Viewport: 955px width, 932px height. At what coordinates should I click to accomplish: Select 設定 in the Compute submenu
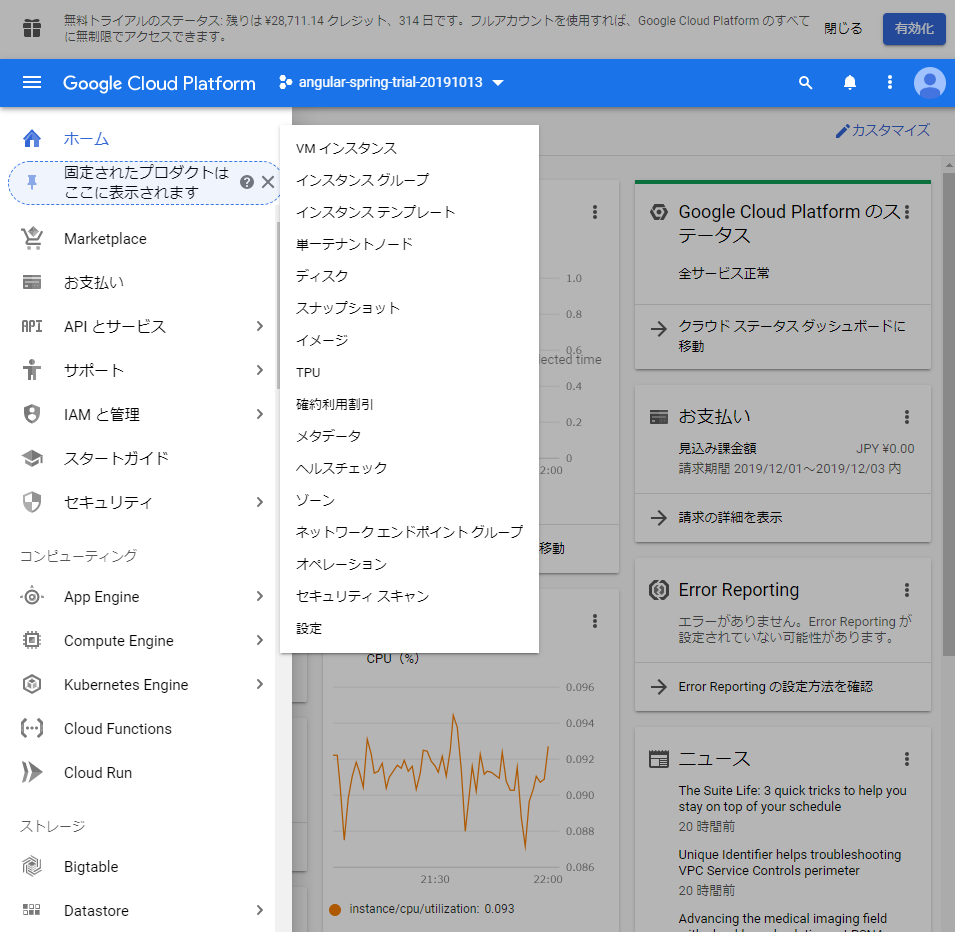(409, 628)
